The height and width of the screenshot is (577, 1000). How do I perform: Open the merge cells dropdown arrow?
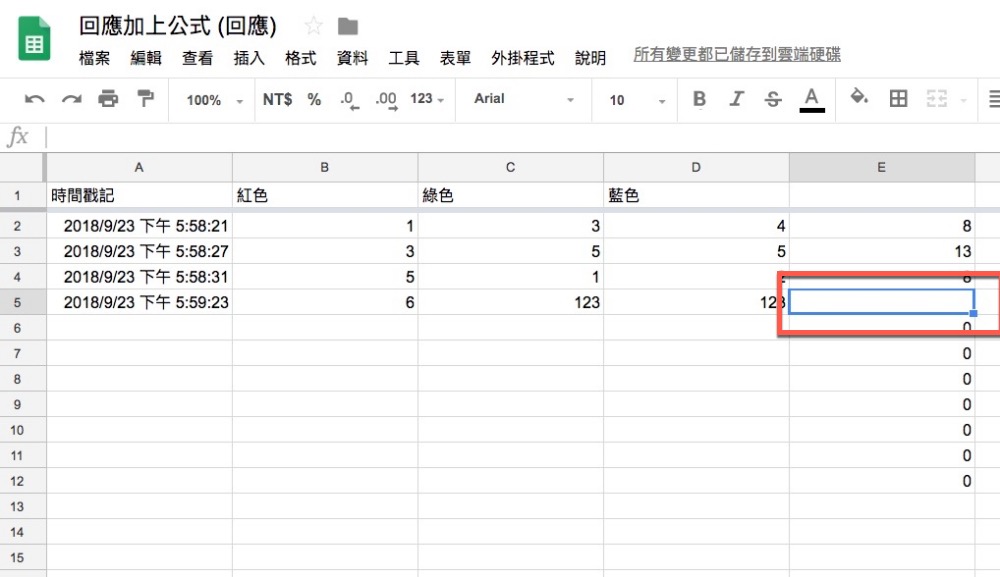[x=963, y=100]
